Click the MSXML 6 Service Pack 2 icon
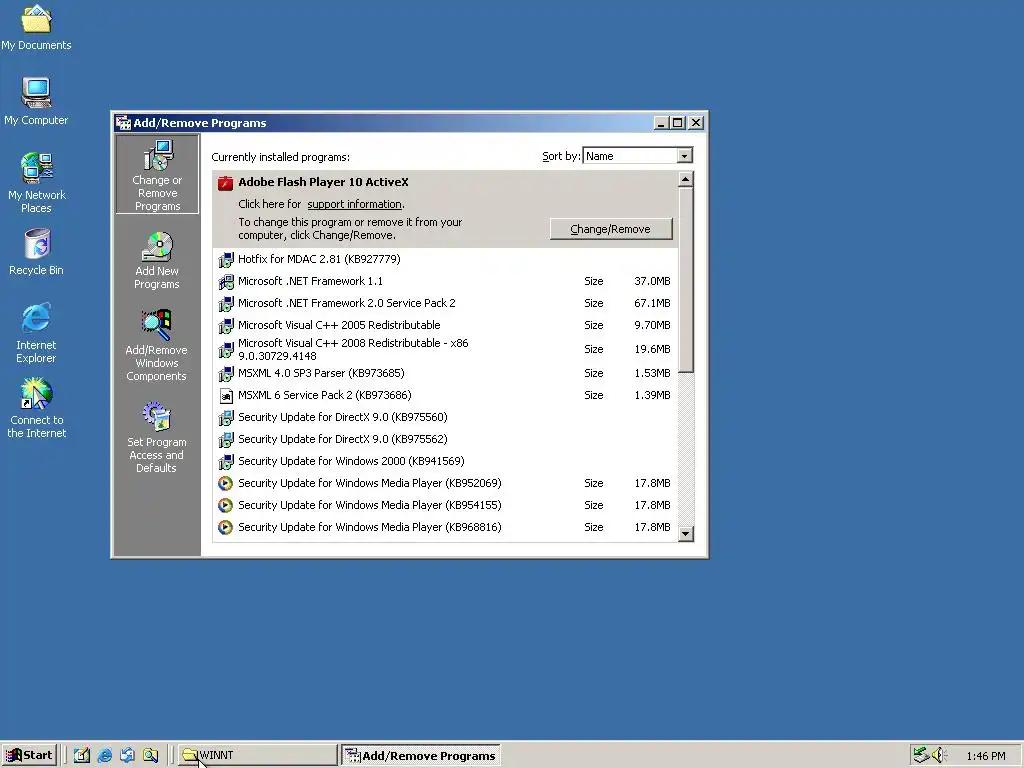 pos(225,396)
